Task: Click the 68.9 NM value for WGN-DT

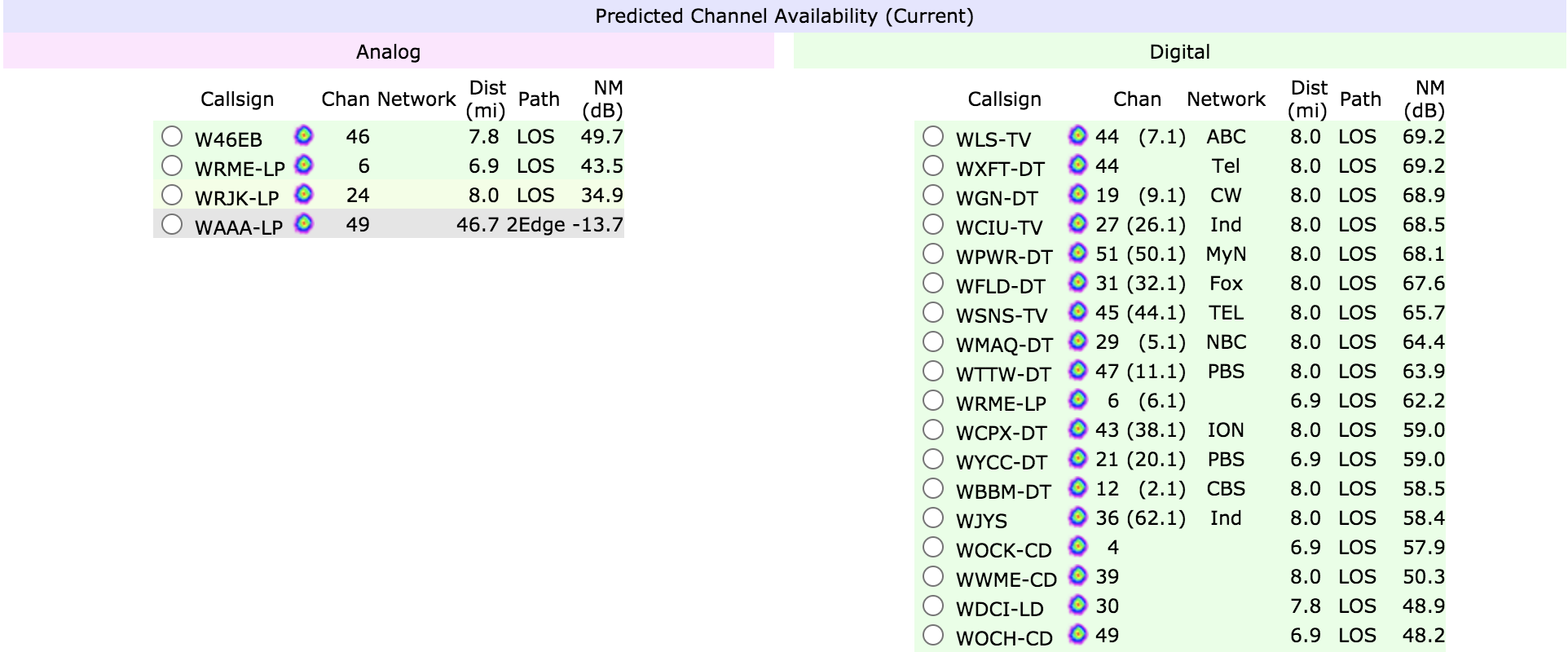Action: point(1423,195)
